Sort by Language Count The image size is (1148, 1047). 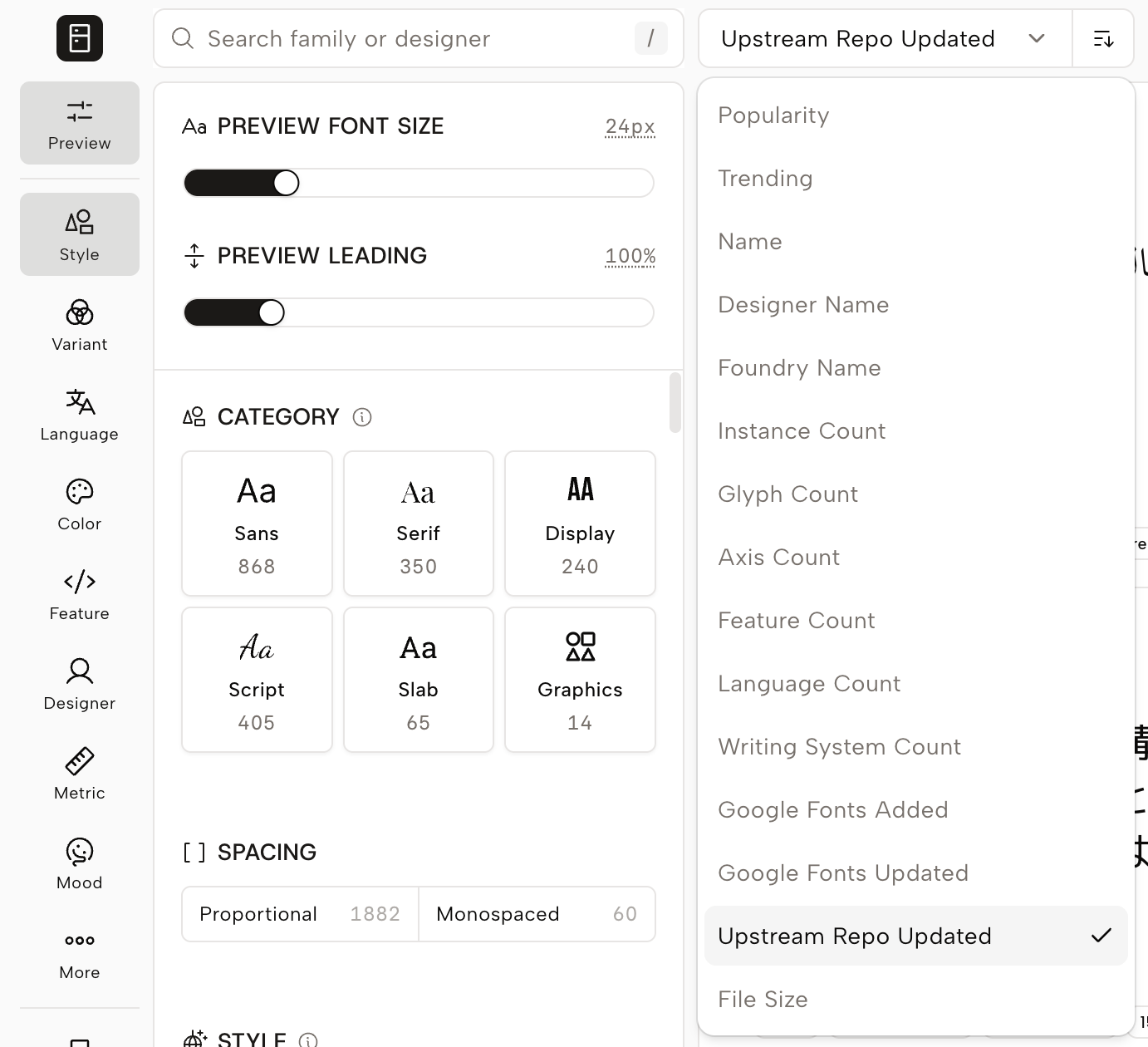[915, 684]
